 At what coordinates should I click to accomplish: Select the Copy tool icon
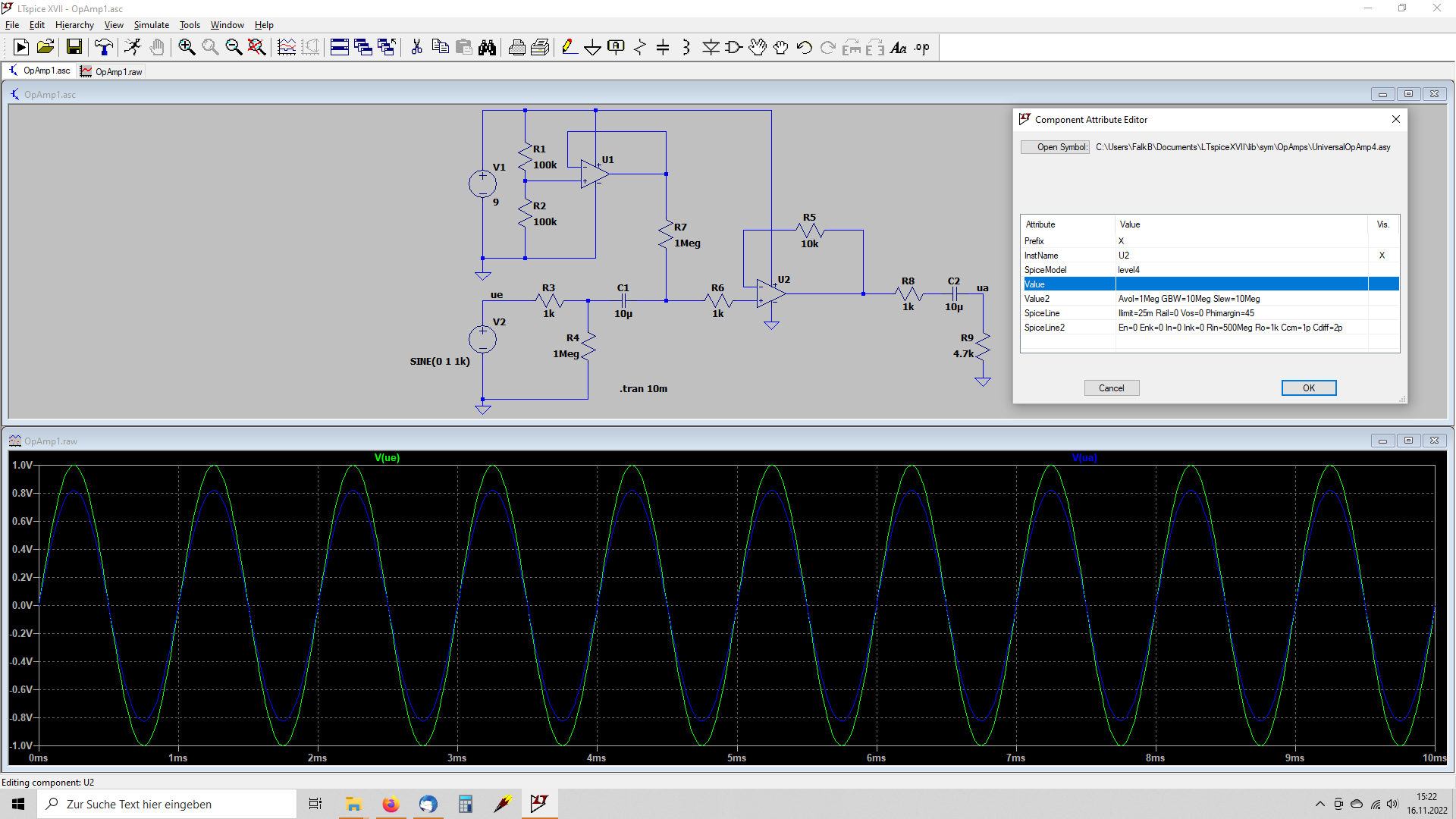[440, 48]
